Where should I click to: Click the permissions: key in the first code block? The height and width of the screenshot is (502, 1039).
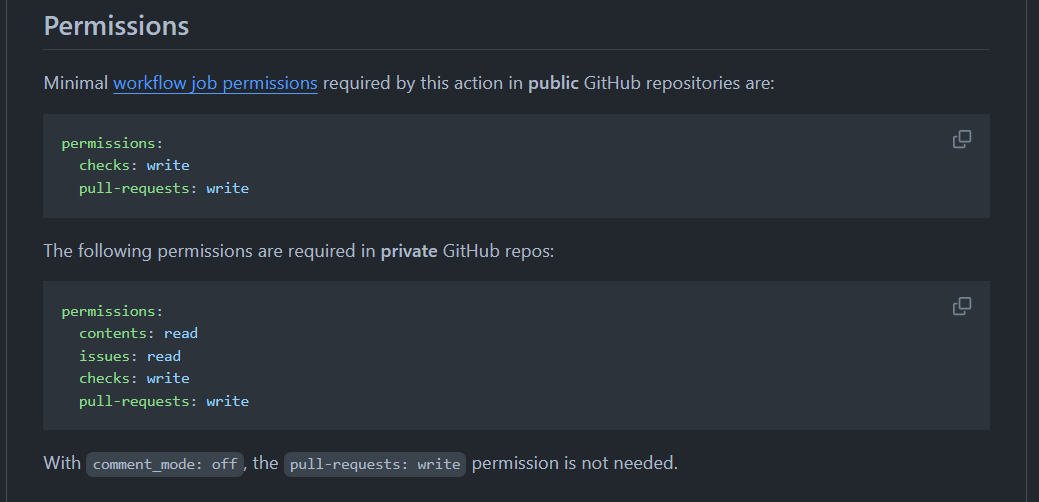pyautogui.click(x=112, y=143)
